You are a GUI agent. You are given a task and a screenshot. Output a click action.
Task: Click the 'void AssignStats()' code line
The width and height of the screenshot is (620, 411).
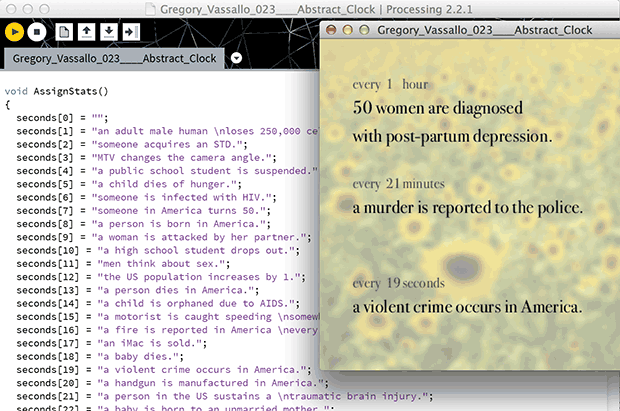pyautogui.click(x=56, y=91)
